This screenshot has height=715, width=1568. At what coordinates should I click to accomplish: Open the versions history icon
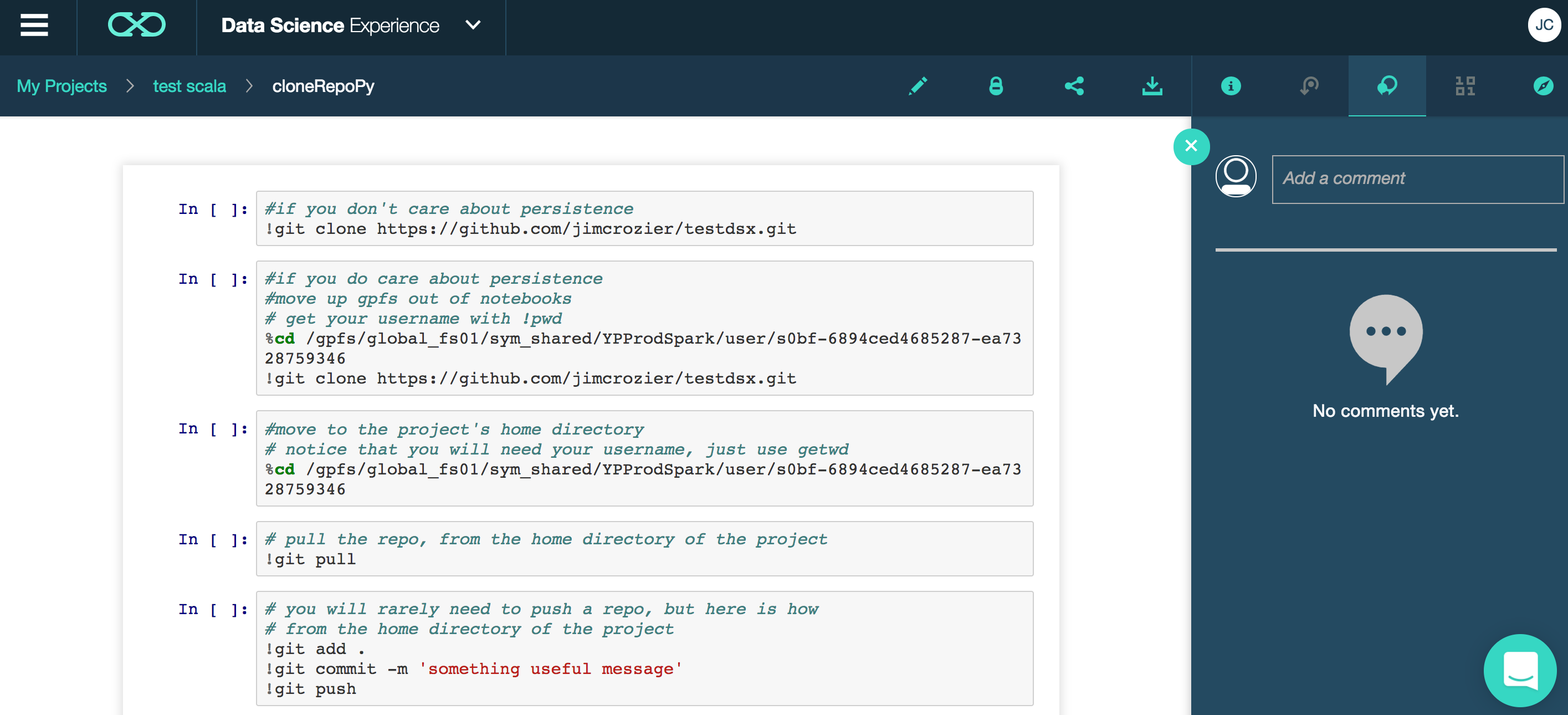coord(1309,86)
